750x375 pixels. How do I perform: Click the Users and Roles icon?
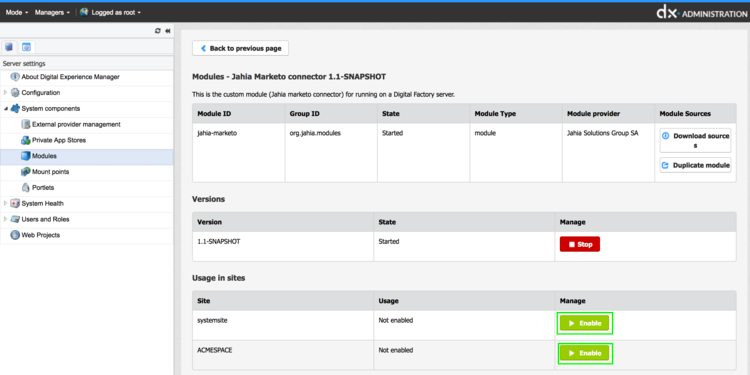pos(15,219)
